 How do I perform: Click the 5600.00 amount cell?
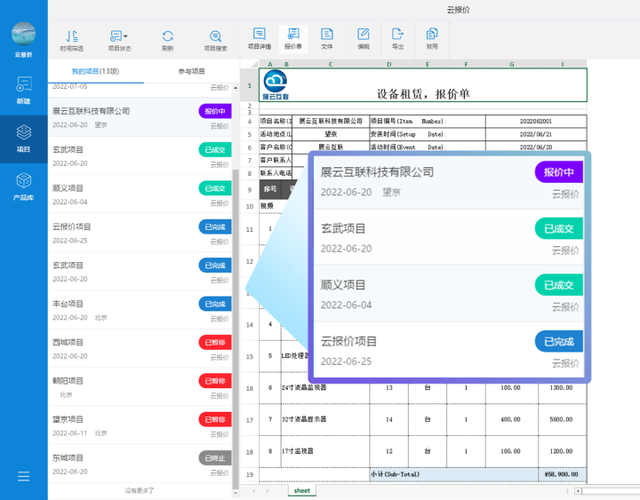click(x=562, y=420)
